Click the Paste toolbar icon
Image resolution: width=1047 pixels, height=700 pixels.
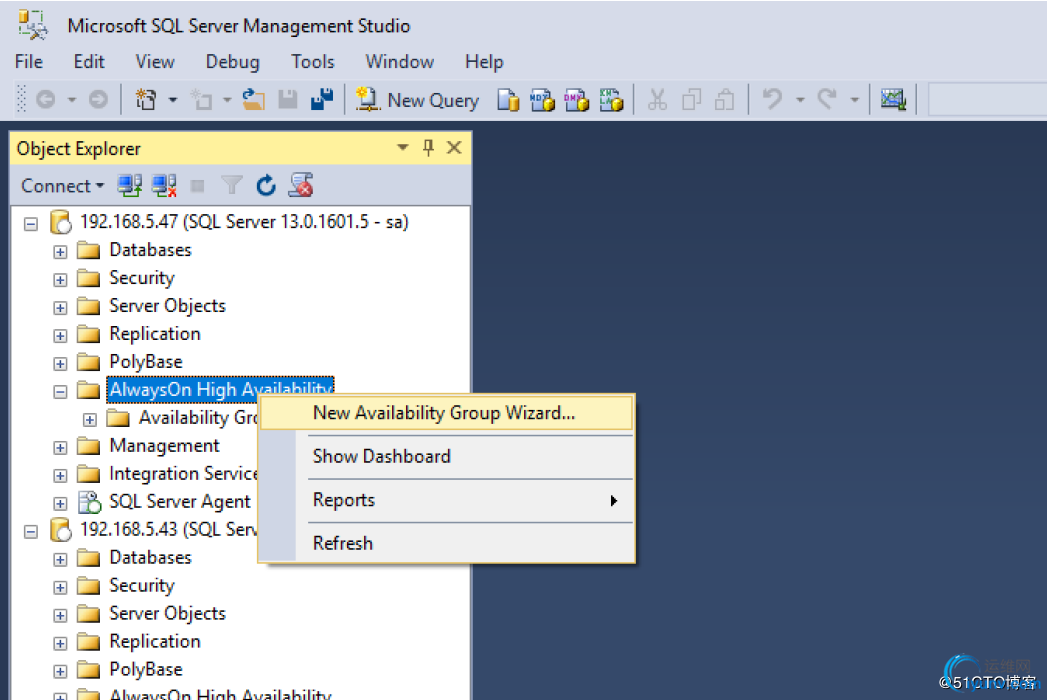point(724,100)
